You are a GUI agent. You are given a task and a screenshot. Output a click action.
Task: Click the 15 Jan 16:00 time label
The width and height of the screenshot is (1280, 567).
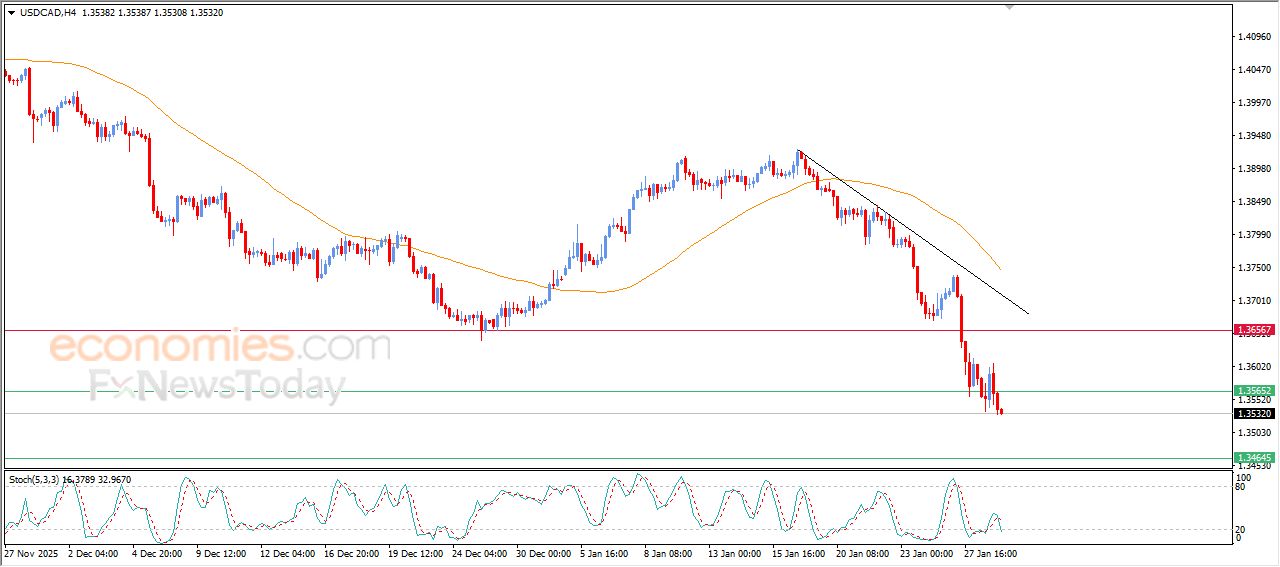pos(796,553)
